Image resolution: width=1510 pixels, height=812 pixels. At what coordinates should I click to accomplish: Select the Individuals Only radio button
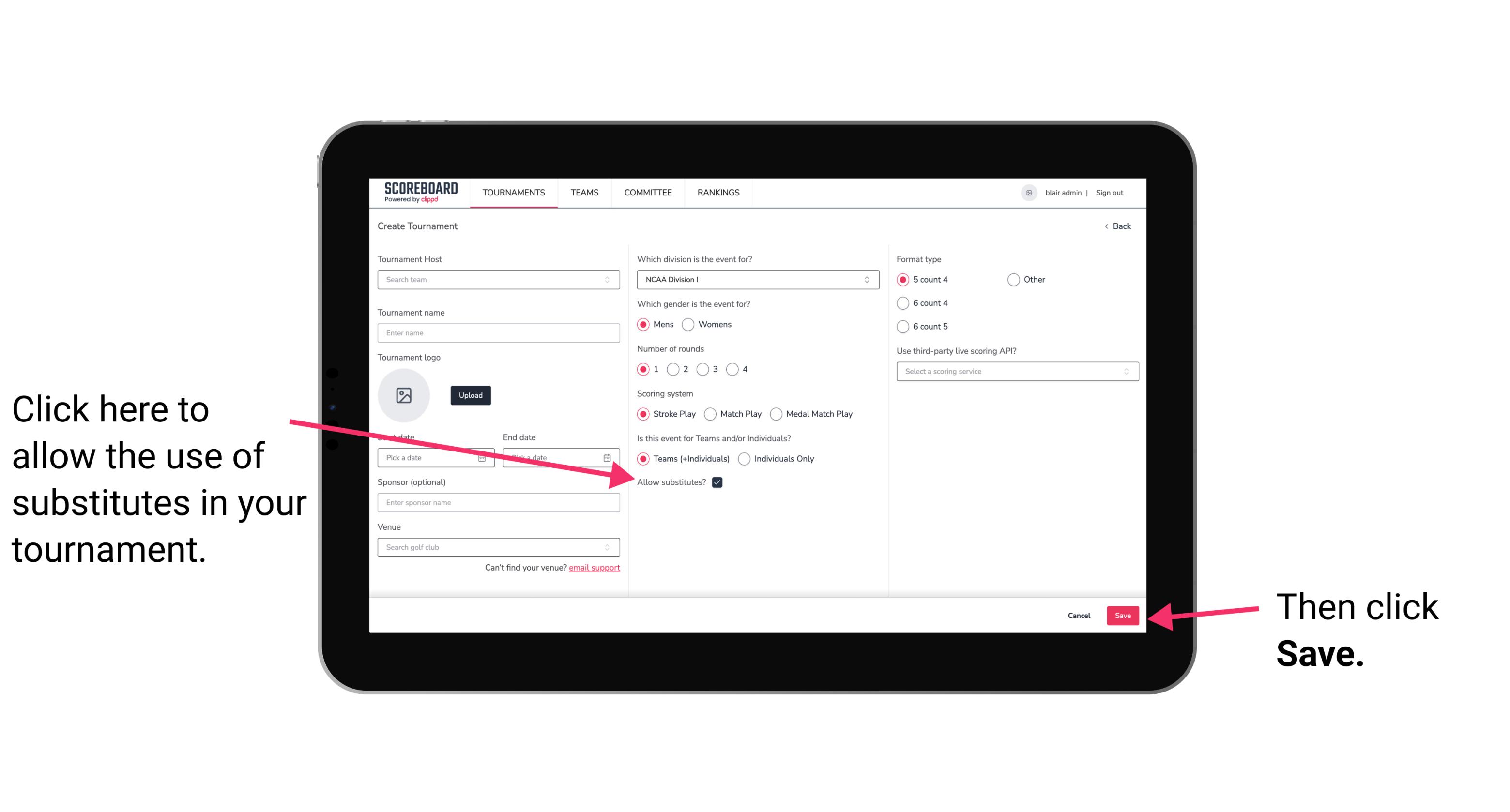(x=745, y=459)
